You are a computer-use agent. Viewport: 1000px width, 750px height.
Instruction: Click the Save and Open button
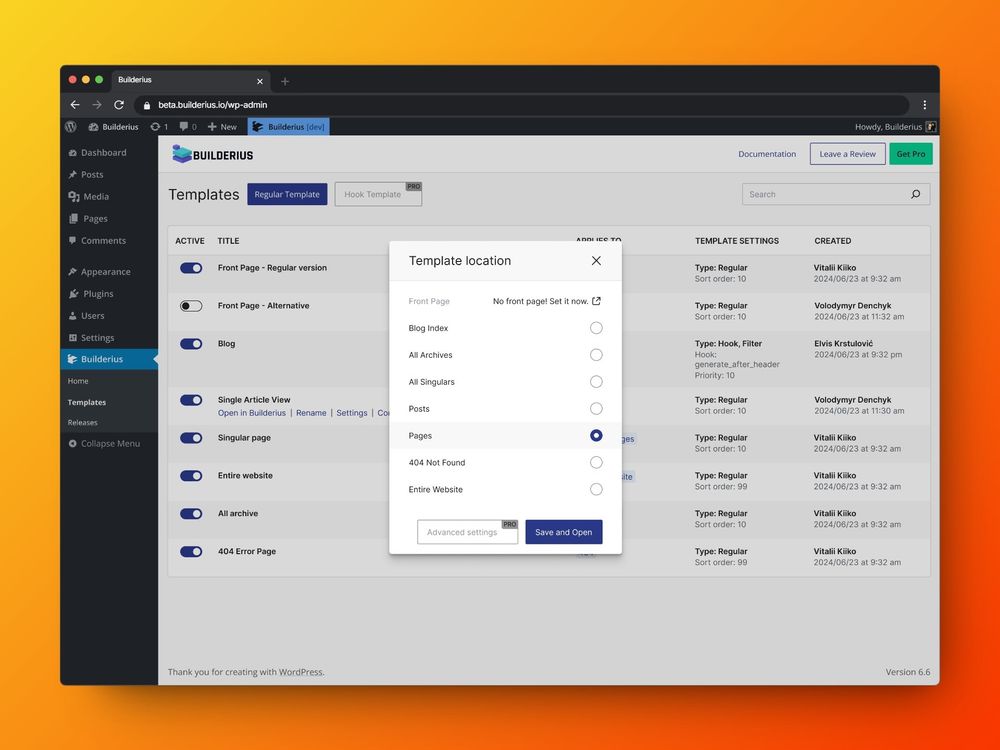tap(563, 532)
